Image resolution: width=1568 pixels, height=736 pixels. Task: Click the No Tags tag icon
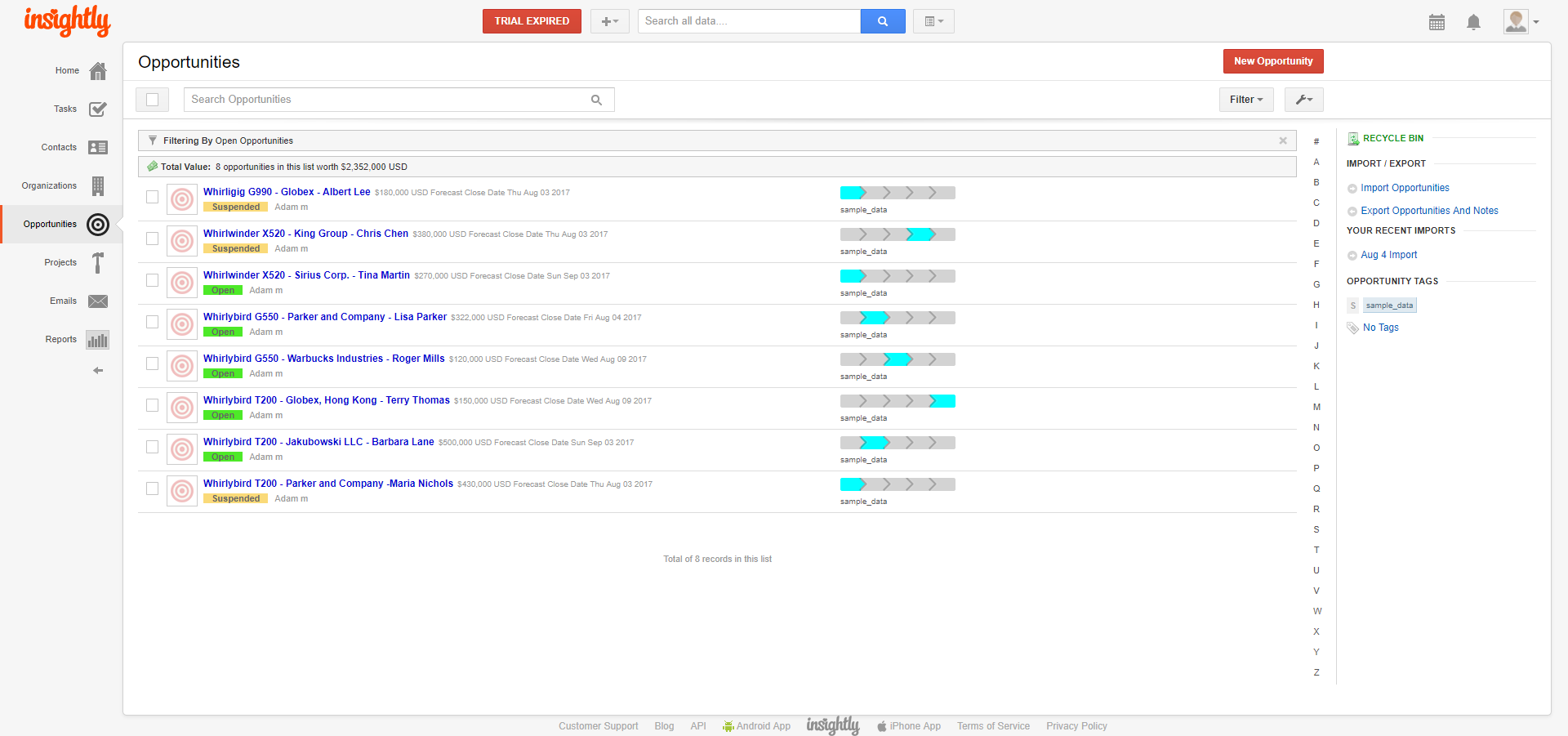pos(1353,328)
